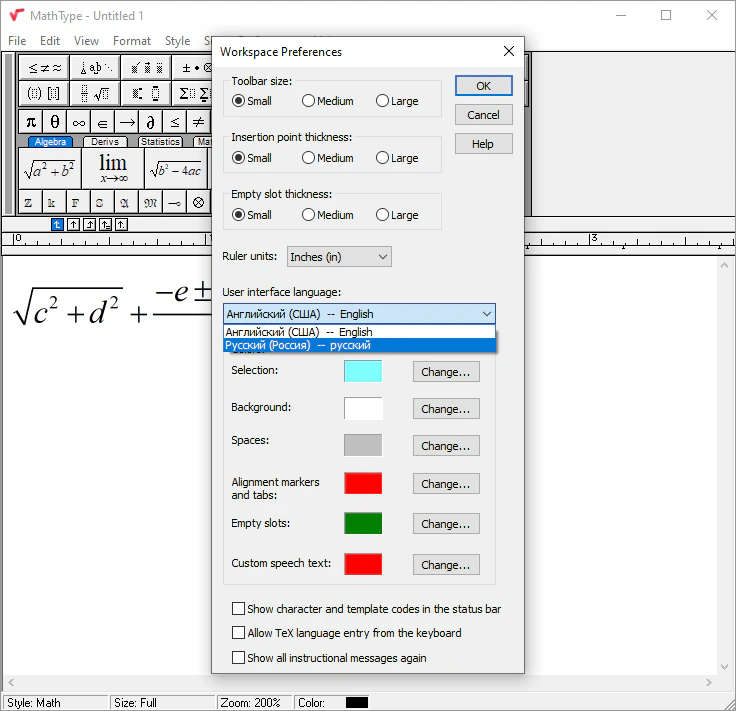Close the Workspace Preferences dialog

[508, 51]
